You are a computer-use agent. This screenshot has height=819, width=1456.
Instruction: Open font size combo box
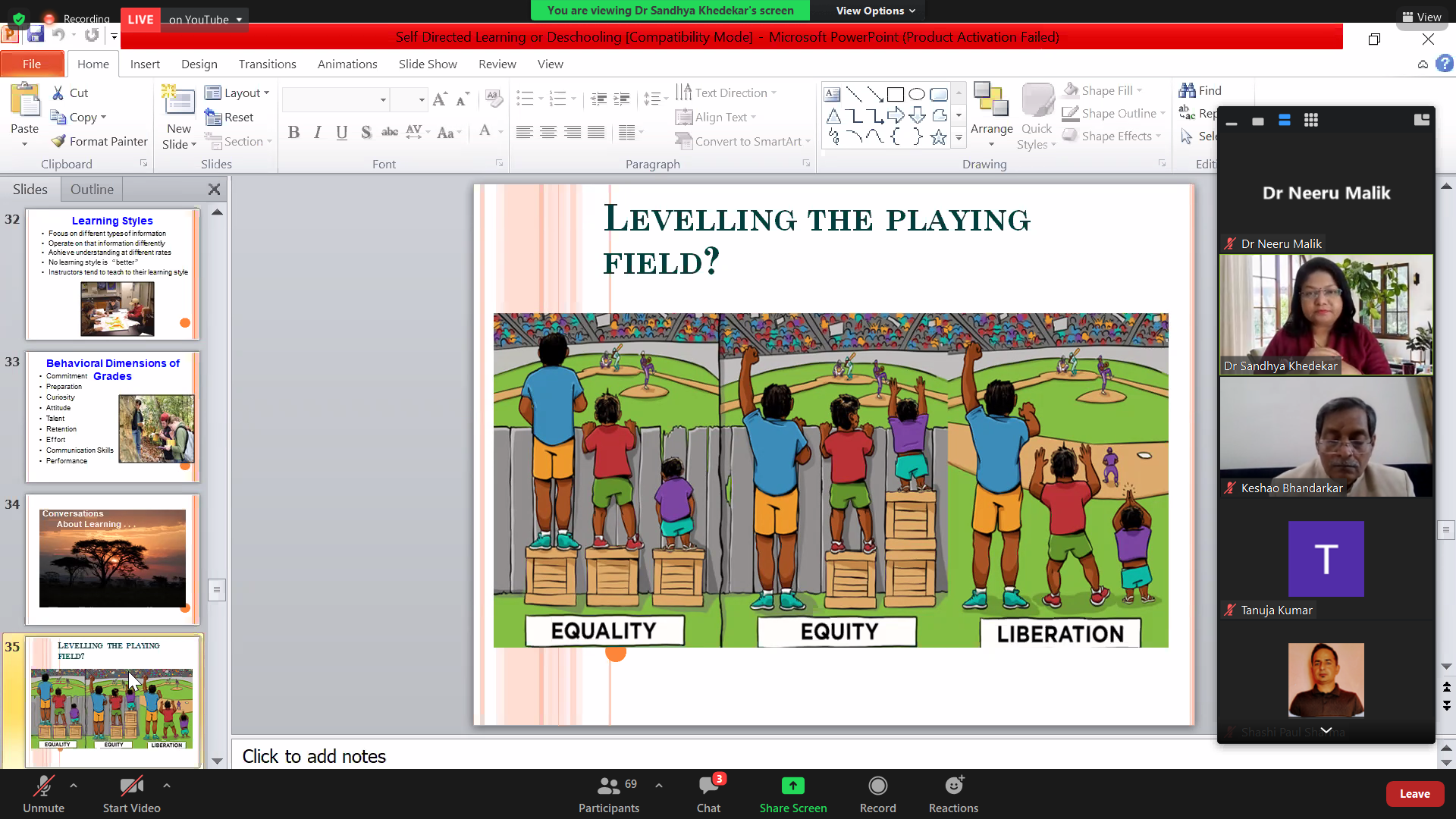[409, 99]
